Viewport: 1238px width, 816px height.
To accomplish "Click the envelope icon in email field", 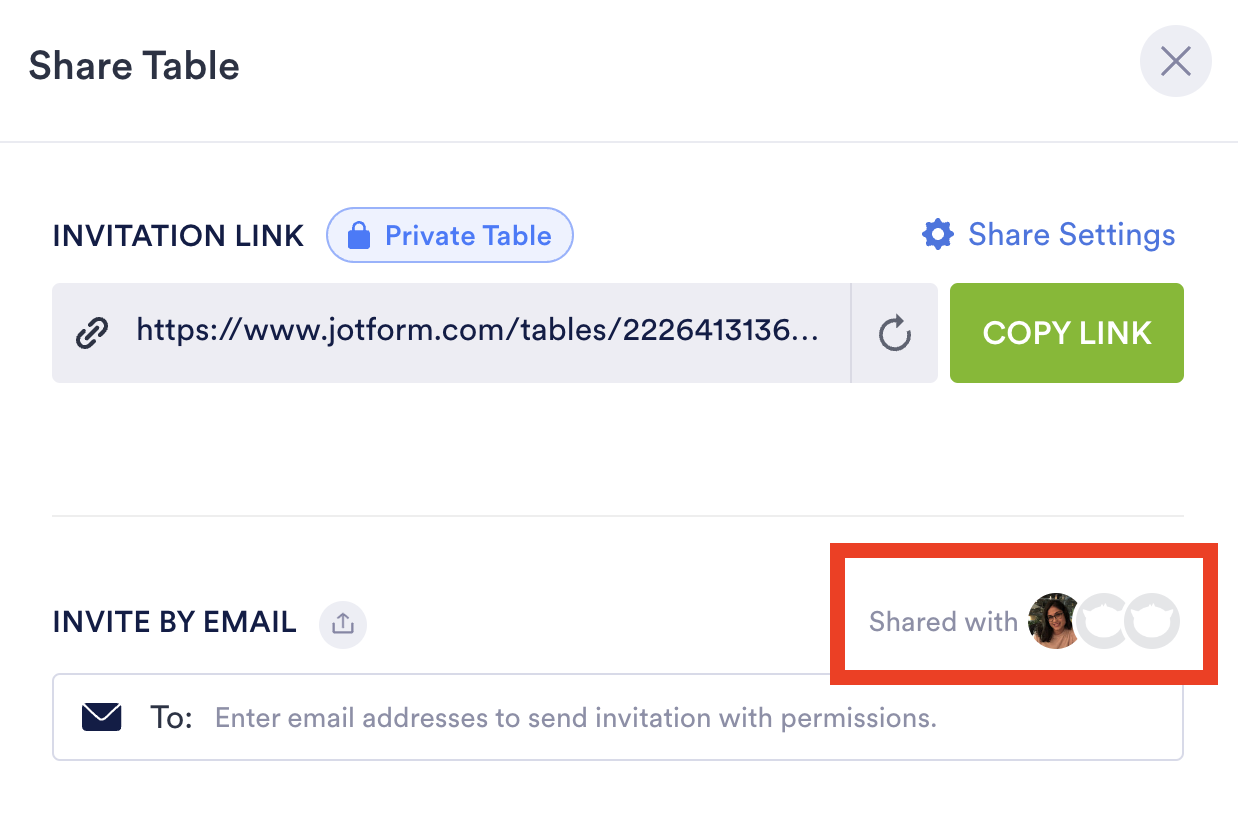I will point(101,717).
